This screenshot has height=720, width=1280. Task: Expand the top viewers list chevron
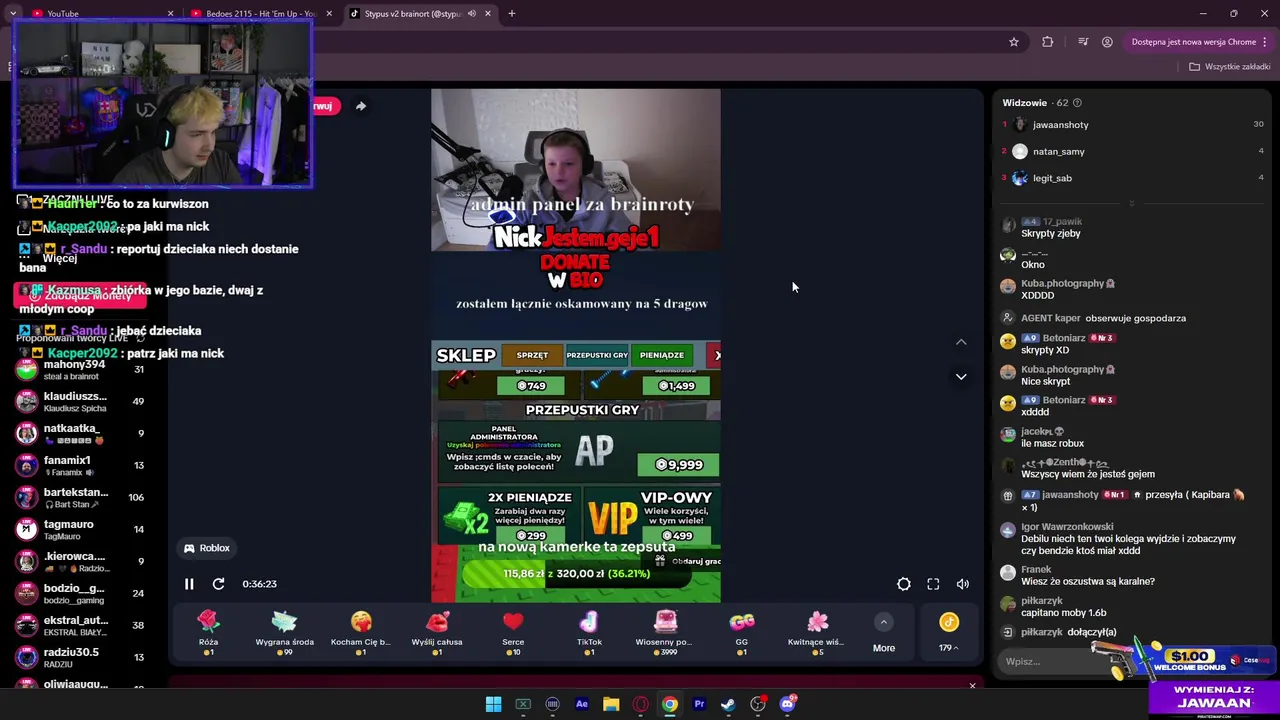[x=1131, y=203]
